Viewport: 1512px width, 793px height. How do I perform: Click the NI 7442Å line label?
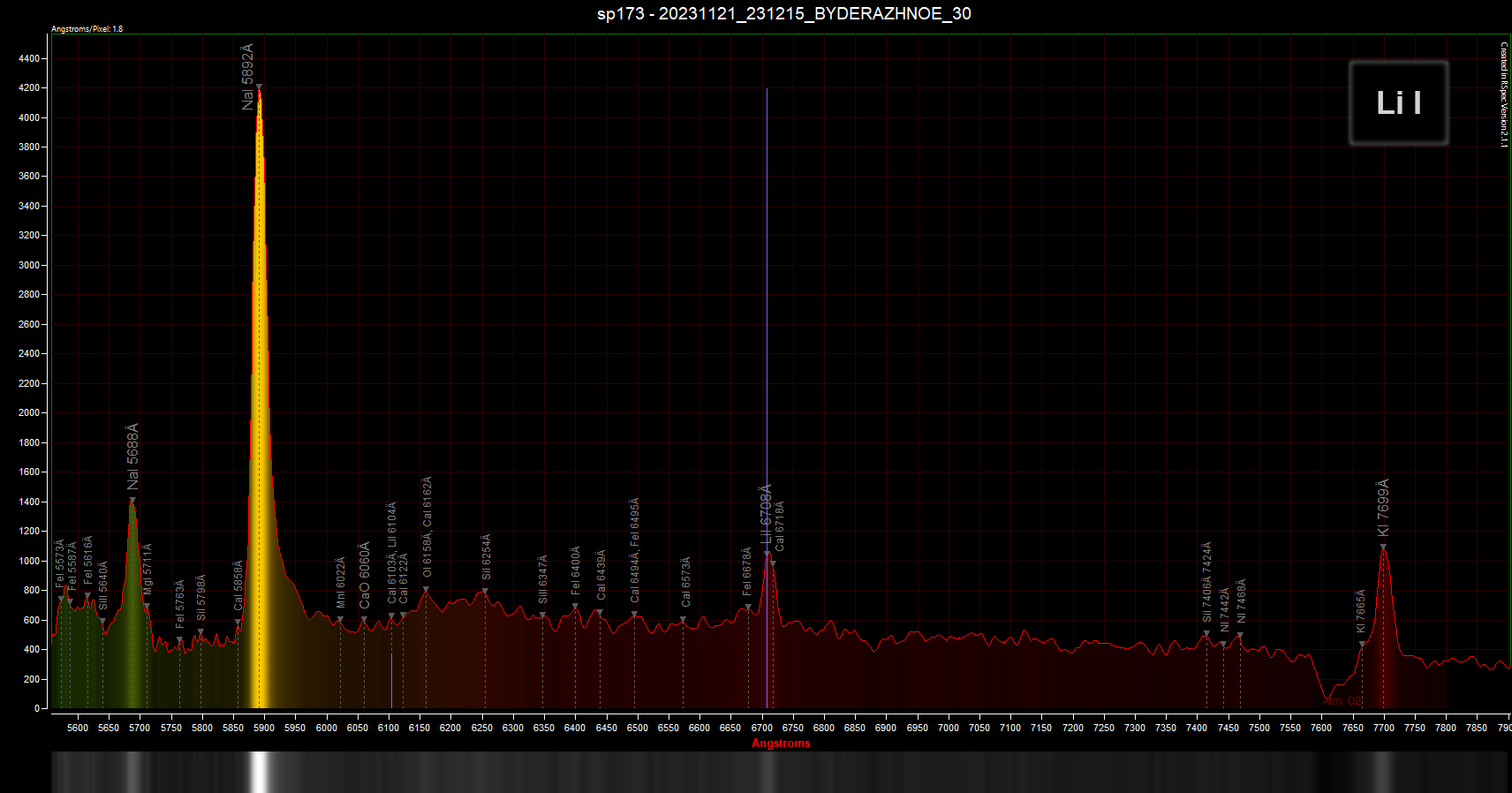click(1225, 609)
